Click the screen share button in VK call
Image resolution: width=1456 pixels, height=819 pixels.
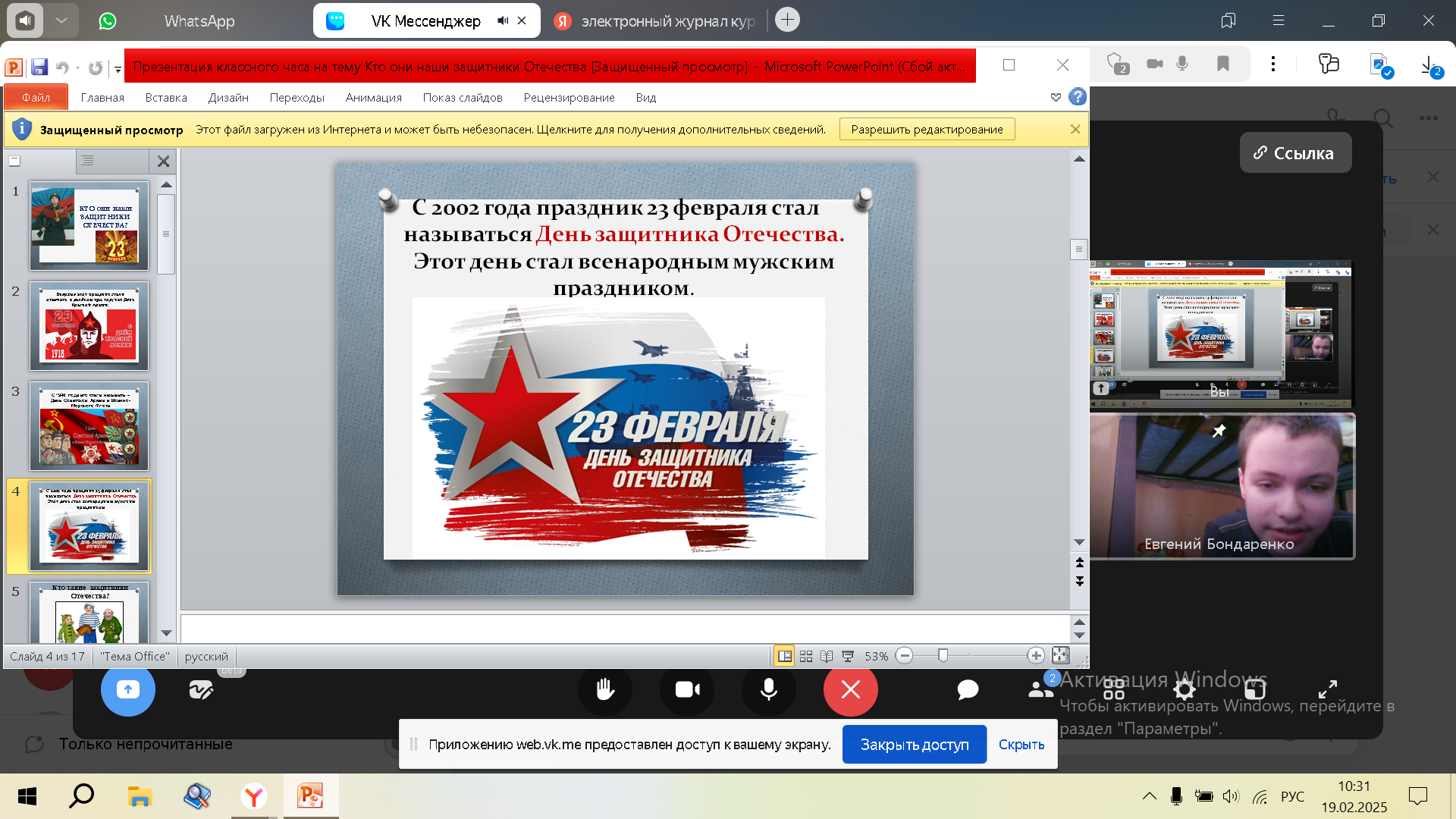tap(128, 689)
